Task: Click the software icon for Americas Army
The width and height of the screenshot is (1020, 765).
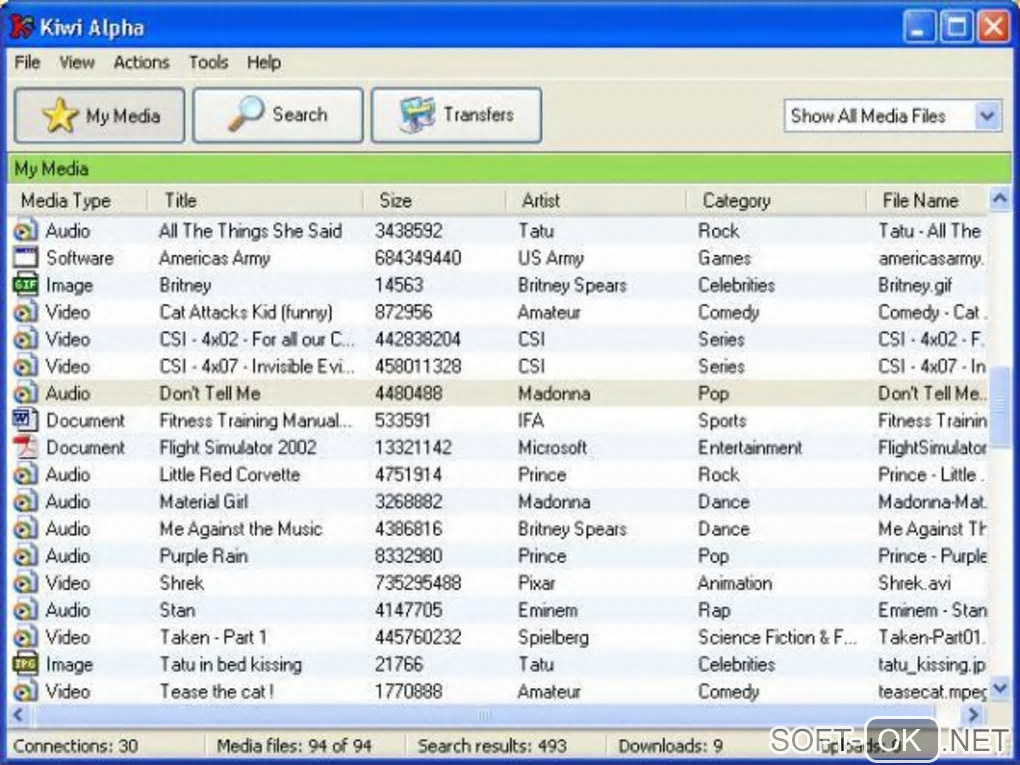Action: pos(25,258)
